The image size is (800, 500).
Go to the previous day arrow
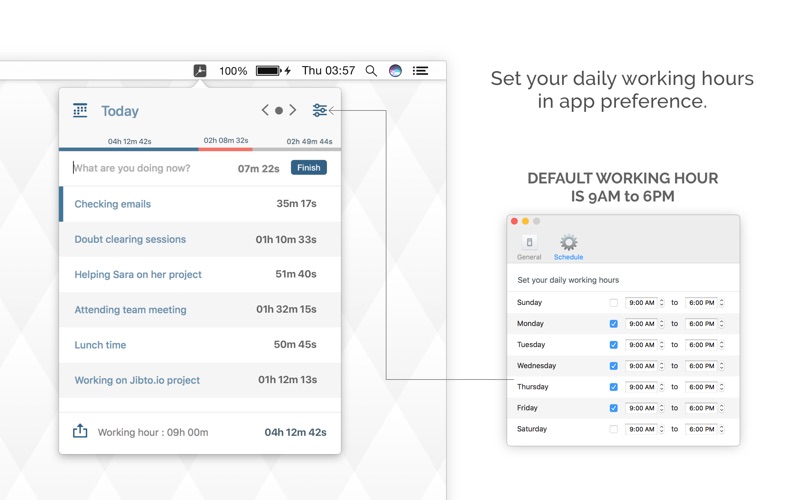265,110
